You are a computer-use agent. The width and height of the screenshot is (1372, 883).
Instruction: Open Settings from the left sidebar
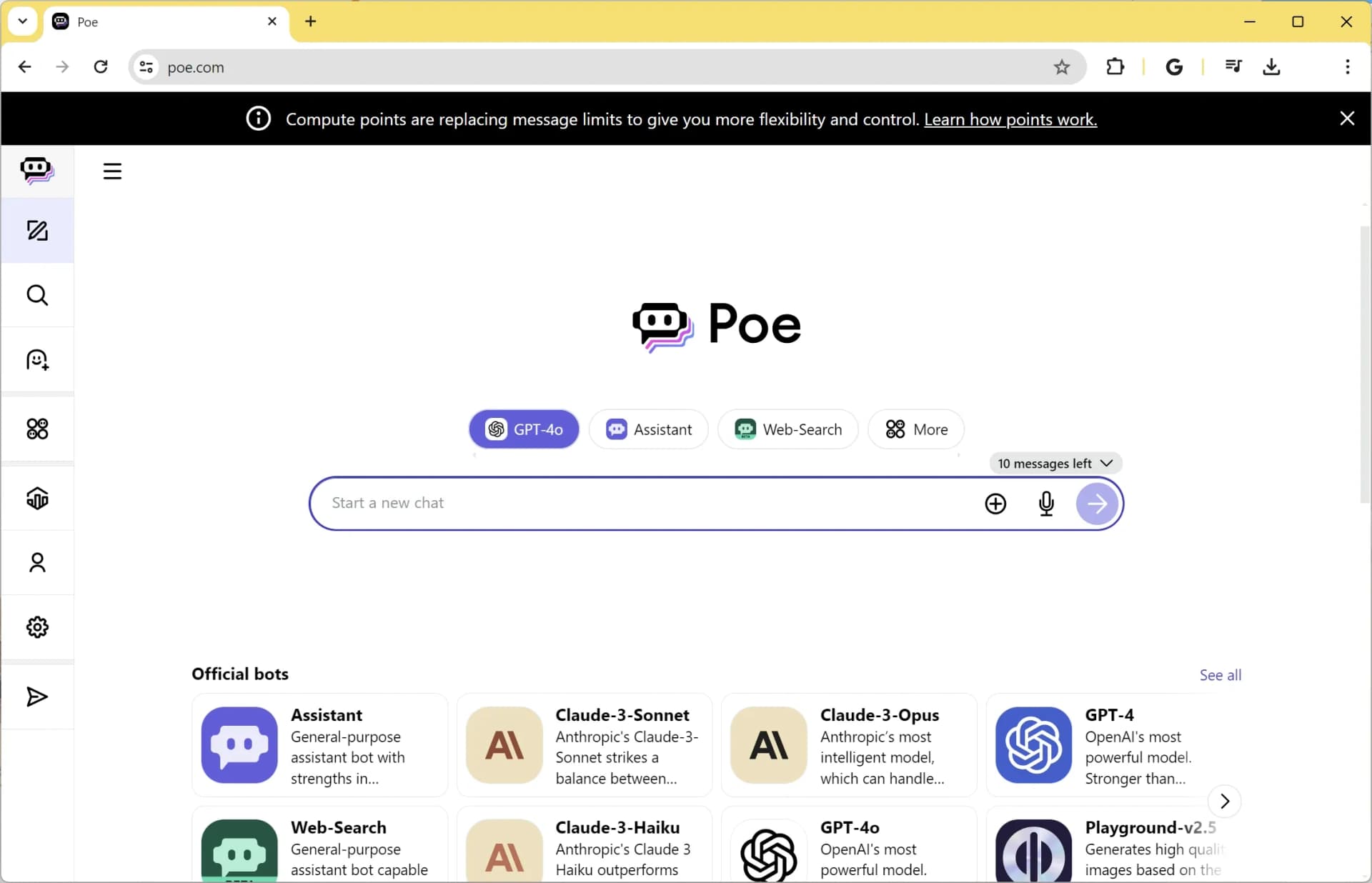pos(37,627)
